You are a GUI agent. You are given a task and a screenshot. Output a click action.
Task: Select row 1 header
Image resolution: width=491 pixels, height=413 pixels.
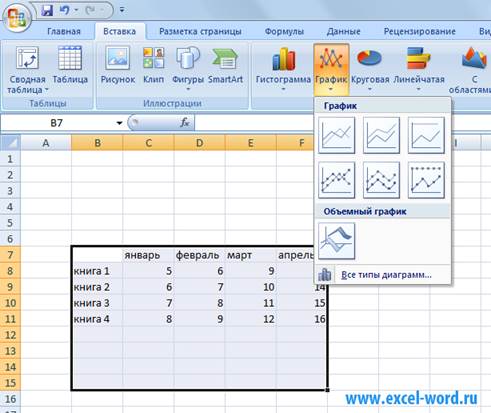point(10,159)
